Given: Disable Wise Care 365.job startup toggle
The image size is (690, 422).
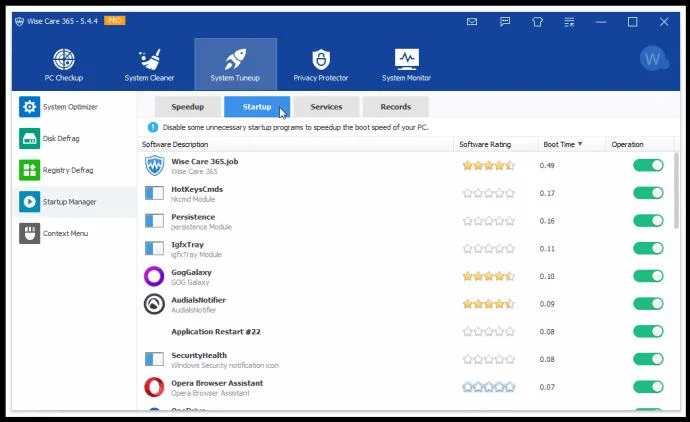Looking at the screenshot, I should coord(648,165).
